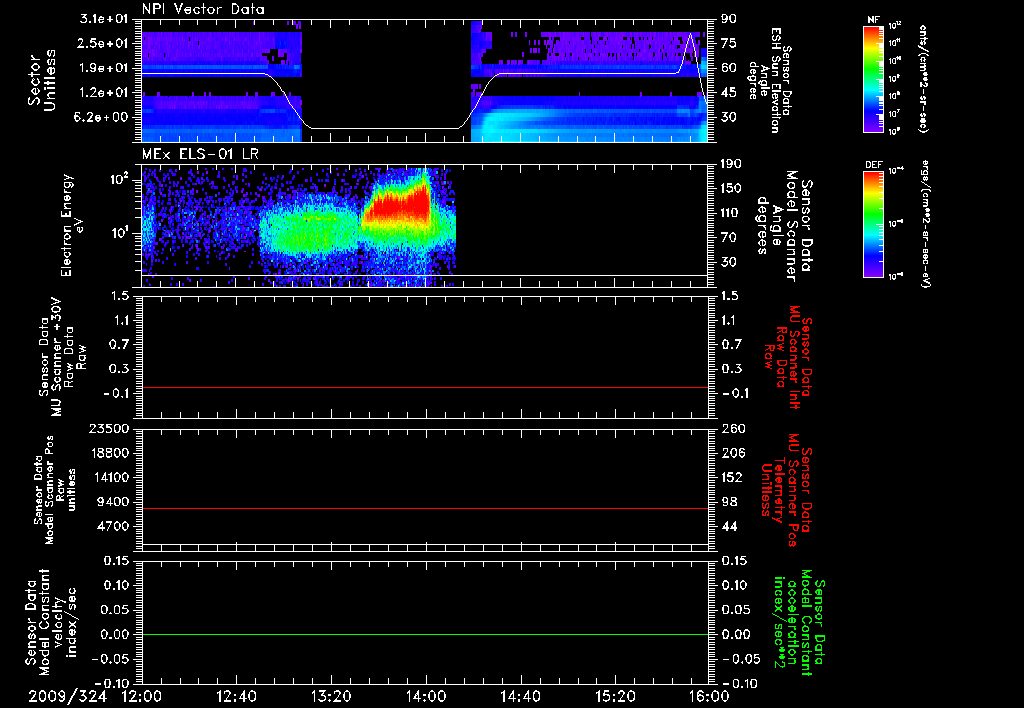Click the 16:00 time axis label
Viewport: 1024px width, 708px height.
[x=709, y=696]
